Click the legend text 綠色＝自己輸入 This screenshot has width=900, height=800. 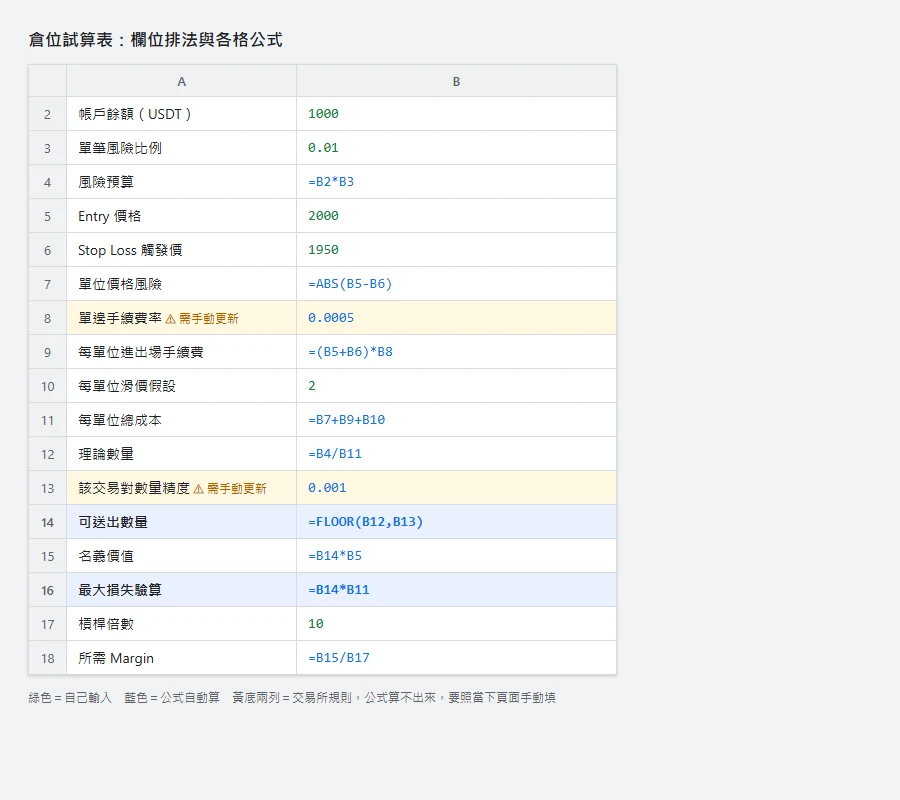pos(70,697)
